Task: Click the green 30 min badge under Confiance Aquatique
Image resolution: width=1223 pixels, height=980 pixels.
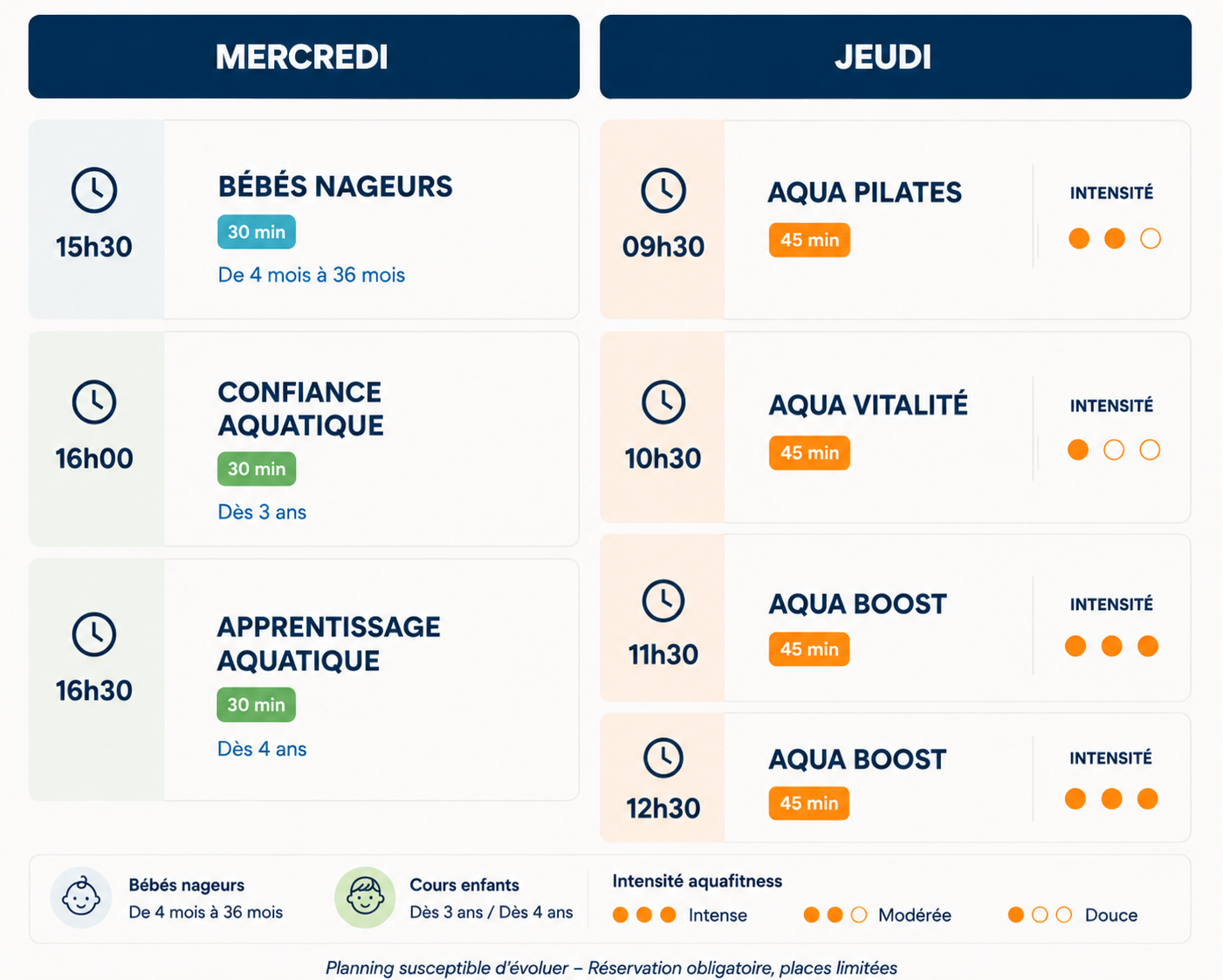Action: (257, 469)
